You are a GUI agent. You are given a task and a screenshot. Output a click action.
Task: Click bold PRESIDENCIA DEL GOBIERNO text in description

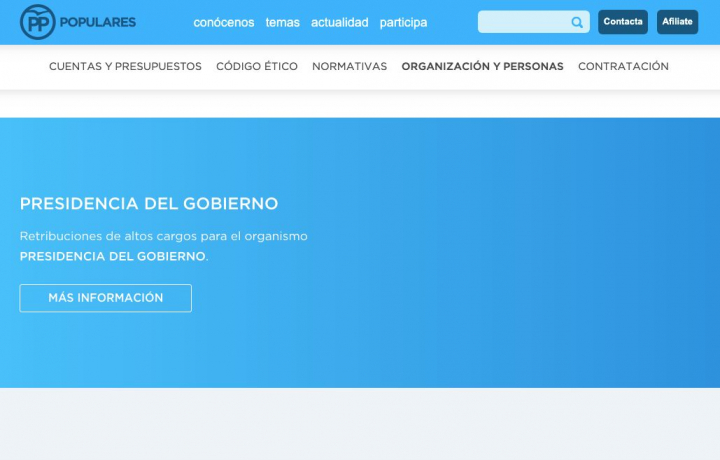coord(112,256)
